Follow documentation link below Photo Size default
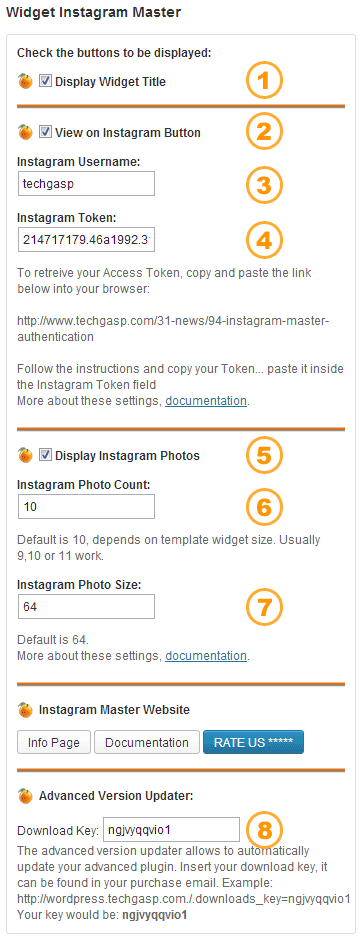The height and width of the screenshot is (937, 362). [x=206, y=656]
